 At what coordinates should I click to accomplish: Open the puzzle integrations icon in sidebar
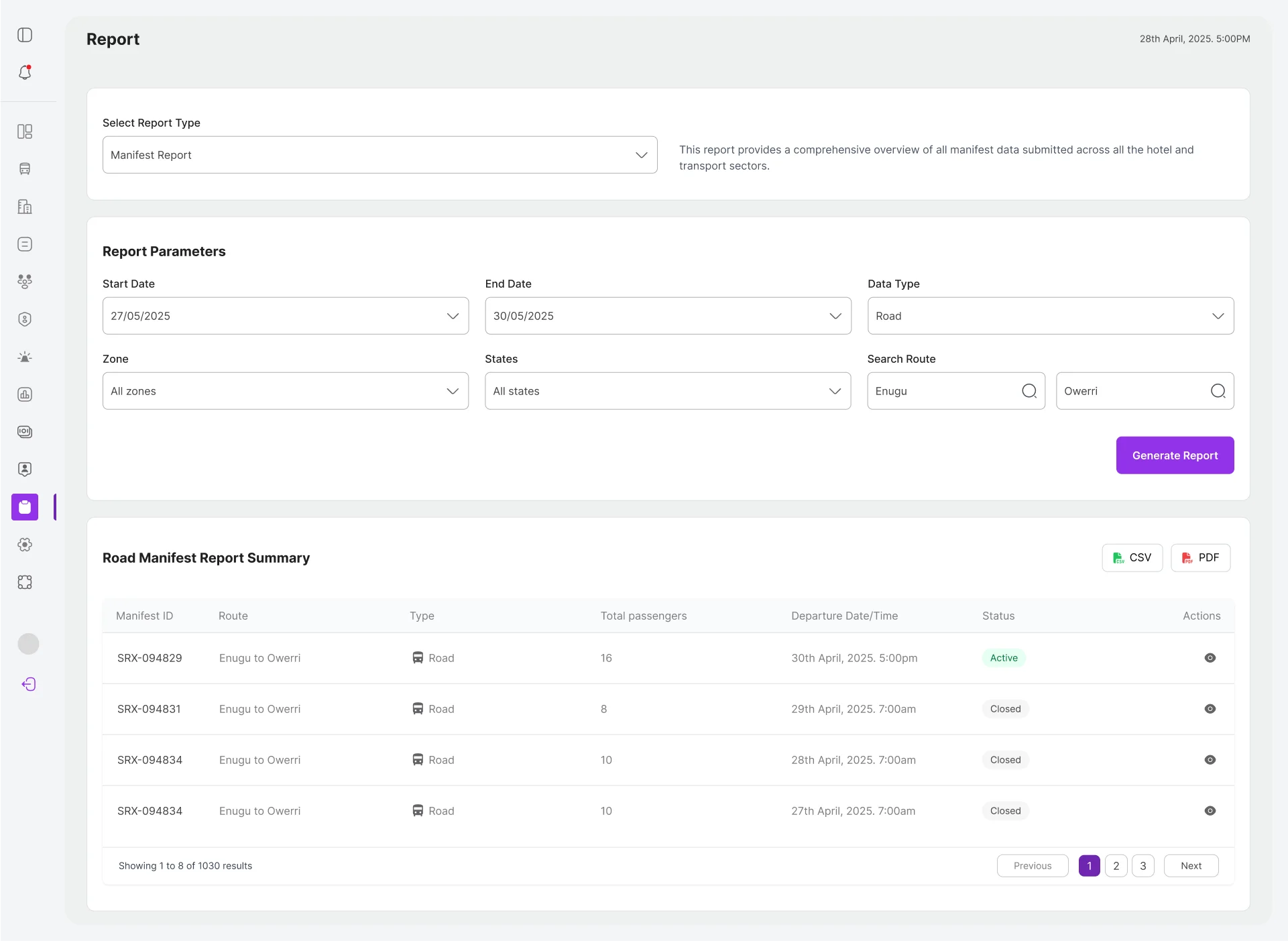tap(25, 582)
